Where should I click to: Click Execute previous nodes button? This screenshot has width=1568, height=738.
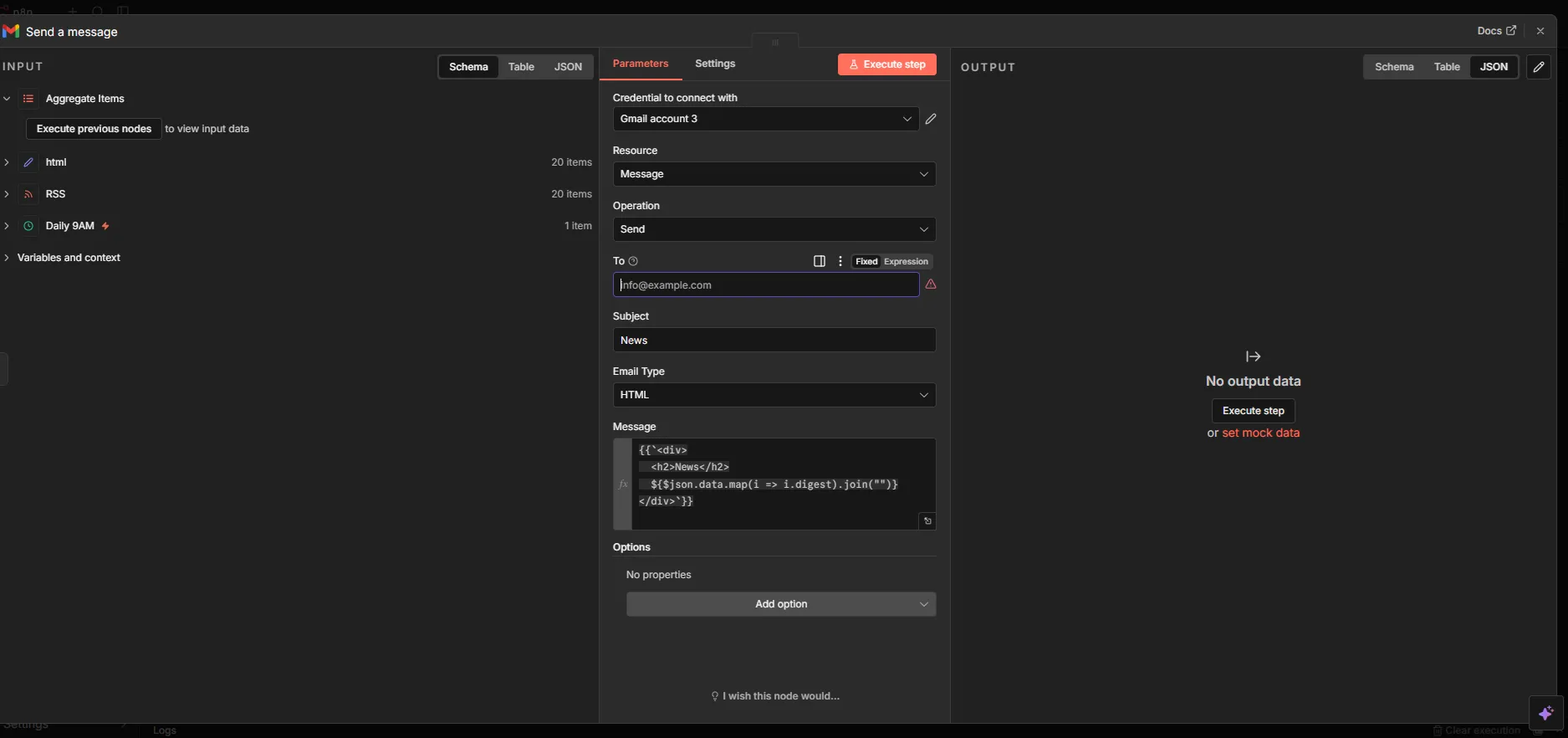tap(94, 129)
